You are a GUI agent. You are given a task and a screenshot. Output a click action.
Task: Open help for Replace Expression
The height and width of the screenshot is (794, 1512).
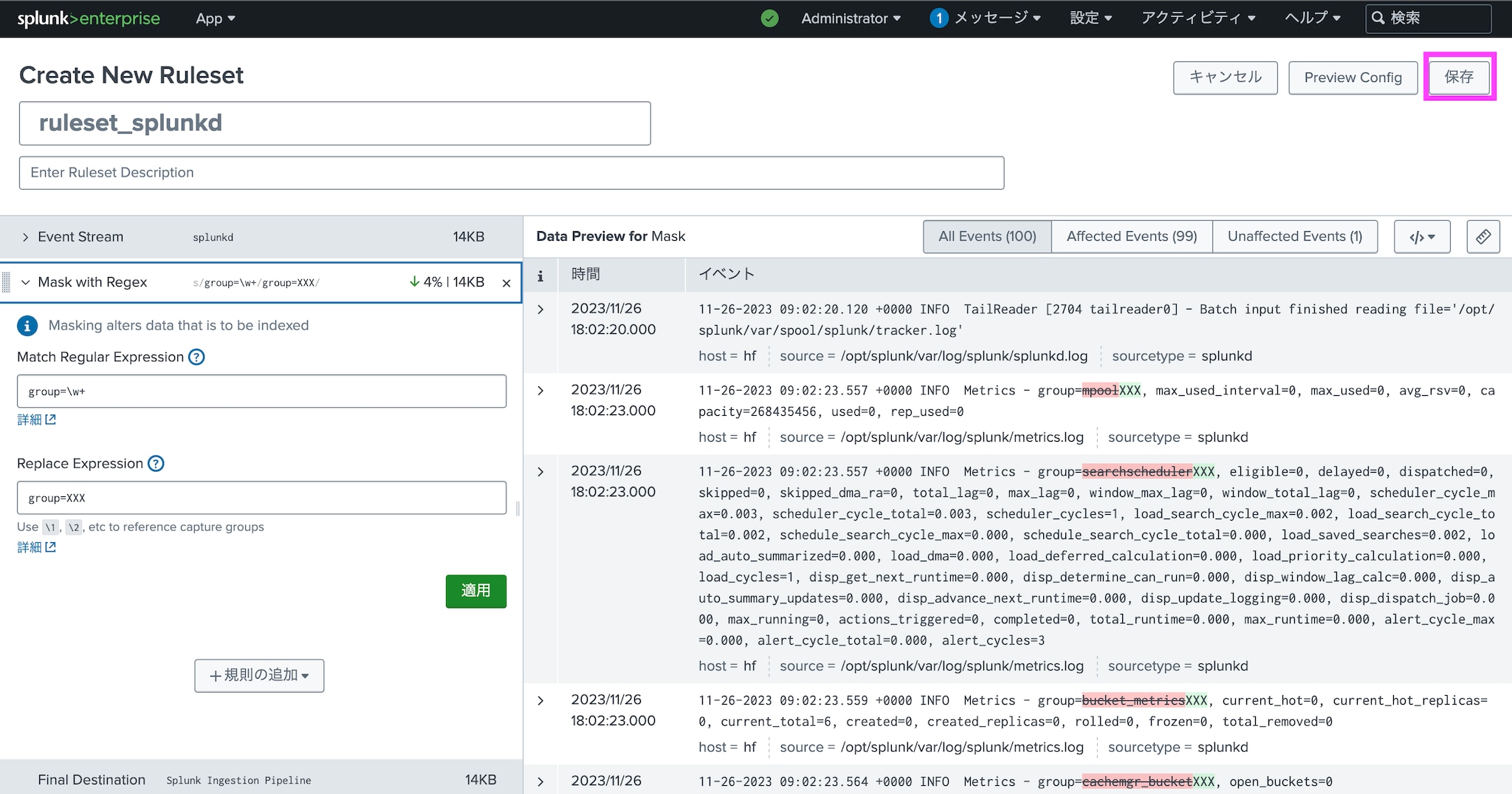click(x=156, y=464)
